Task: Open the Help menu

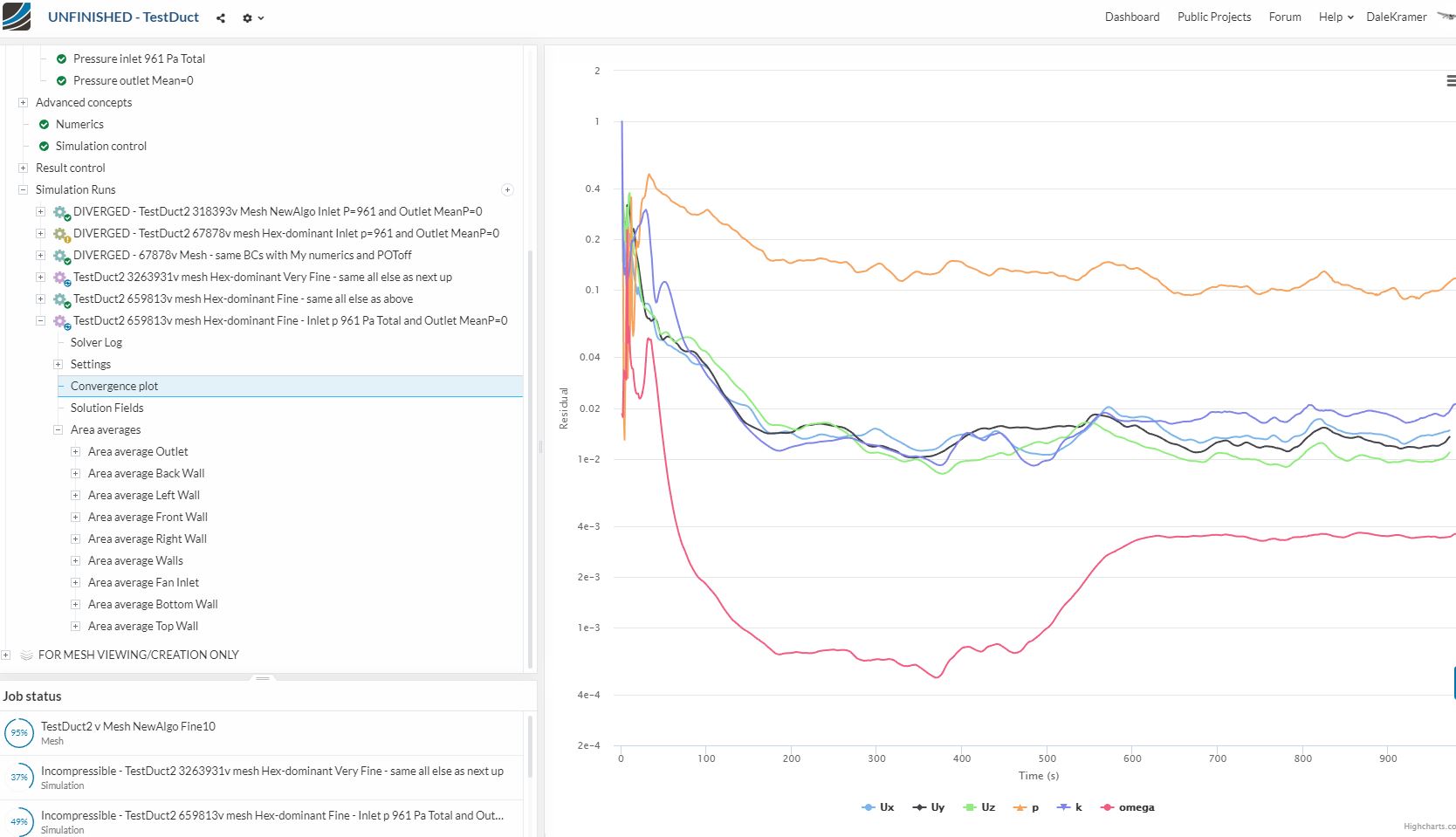Action: (x=1336, y=17)
